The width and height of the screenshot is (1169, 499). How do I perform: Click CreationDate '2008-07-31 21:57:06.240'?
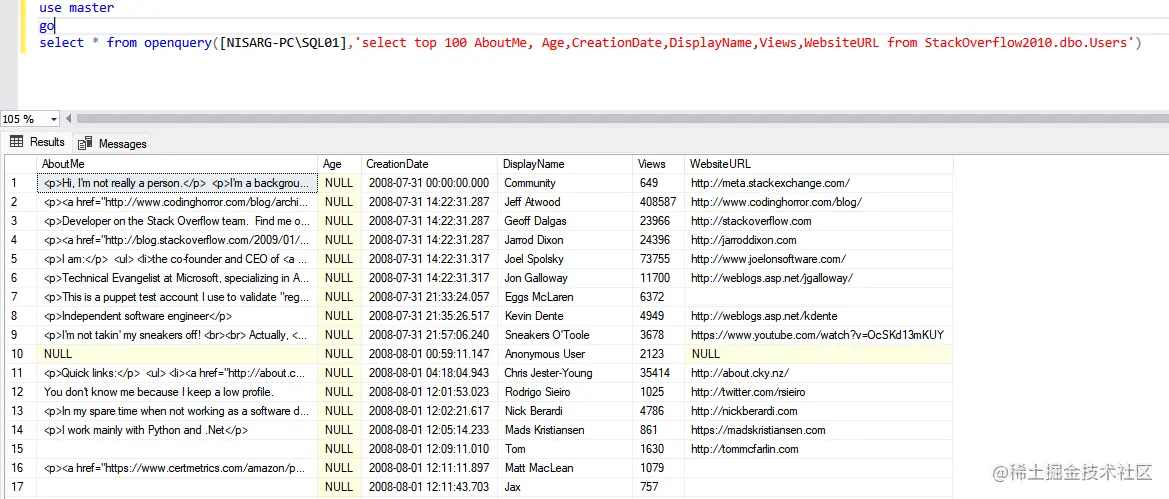429,335
